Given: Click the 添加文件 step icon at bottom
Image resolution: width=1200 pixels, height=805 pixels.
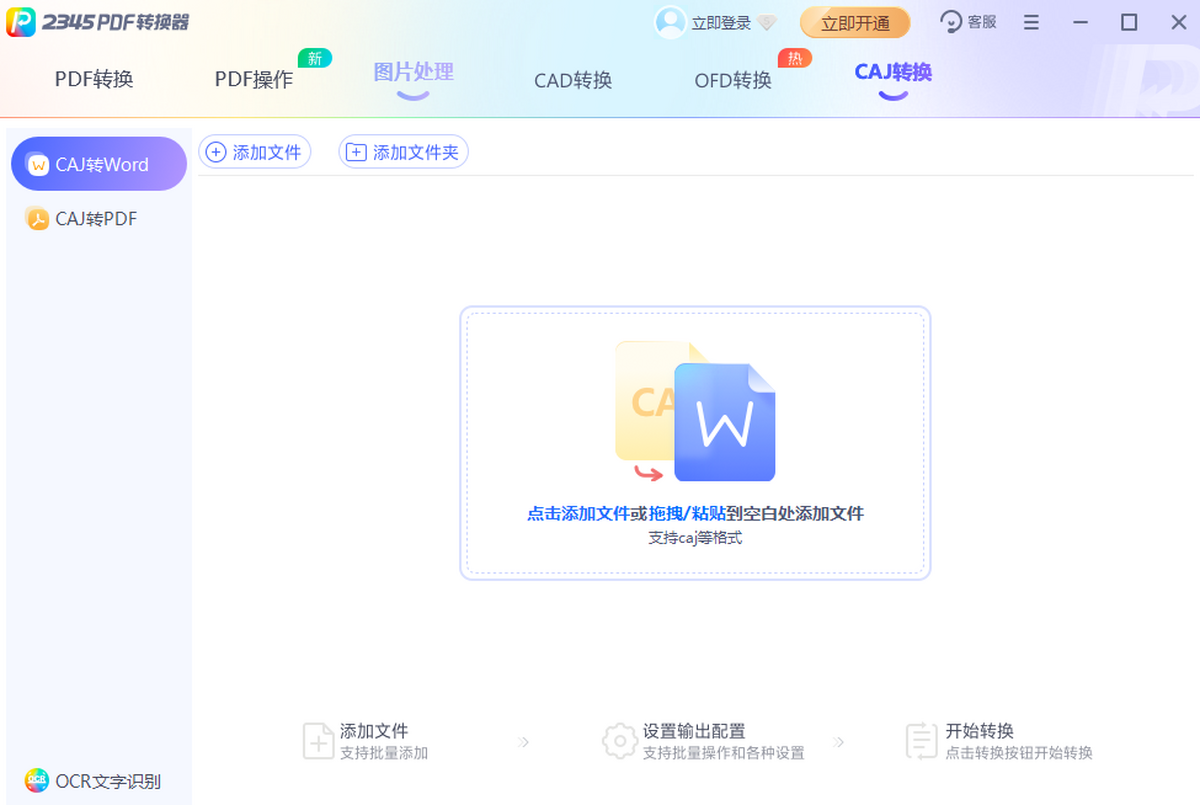Looking at the screenshot, I should click(318, 741).
